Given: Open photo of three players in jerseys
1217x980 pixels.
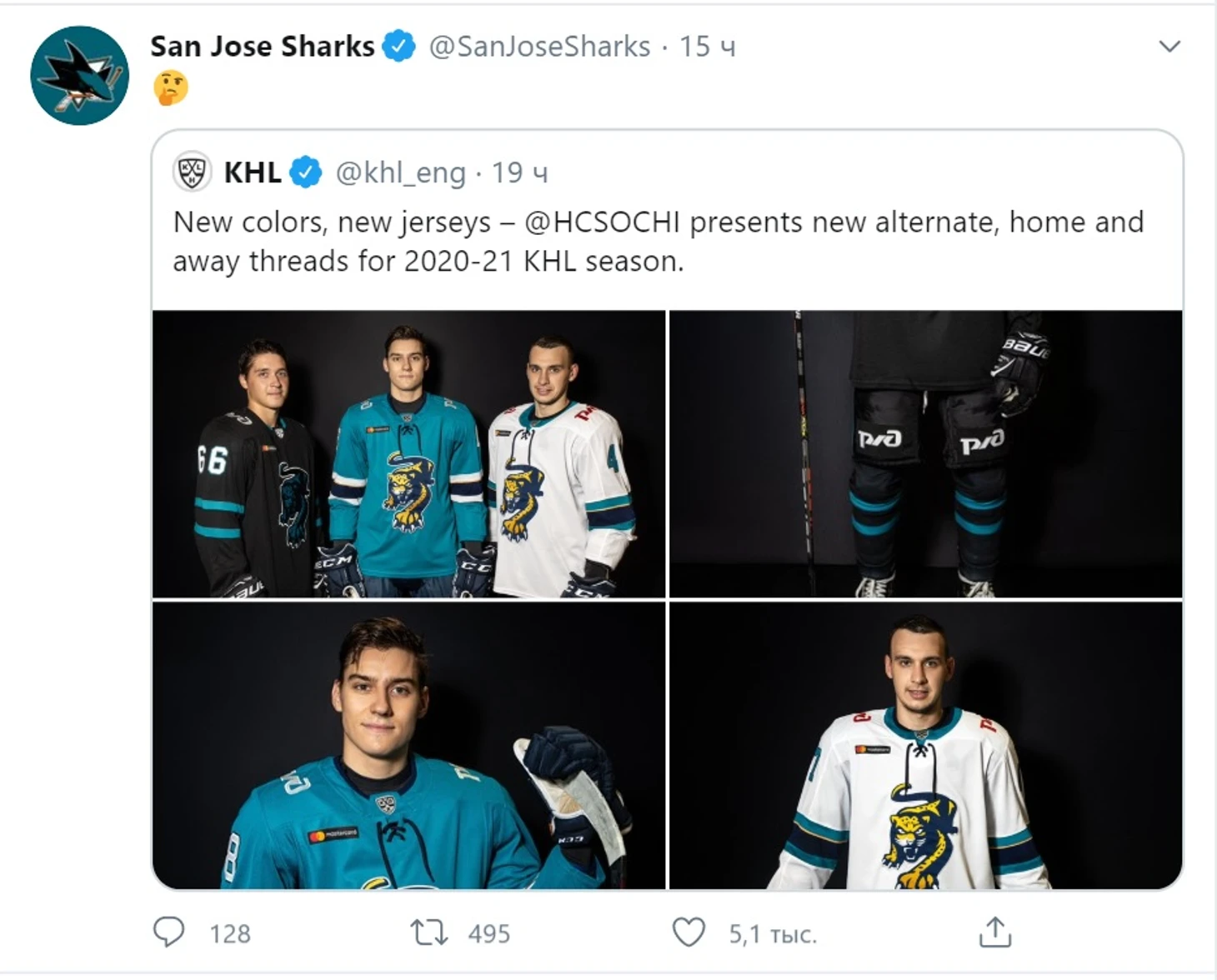Looking at the screenshot, I should [408, 454].
